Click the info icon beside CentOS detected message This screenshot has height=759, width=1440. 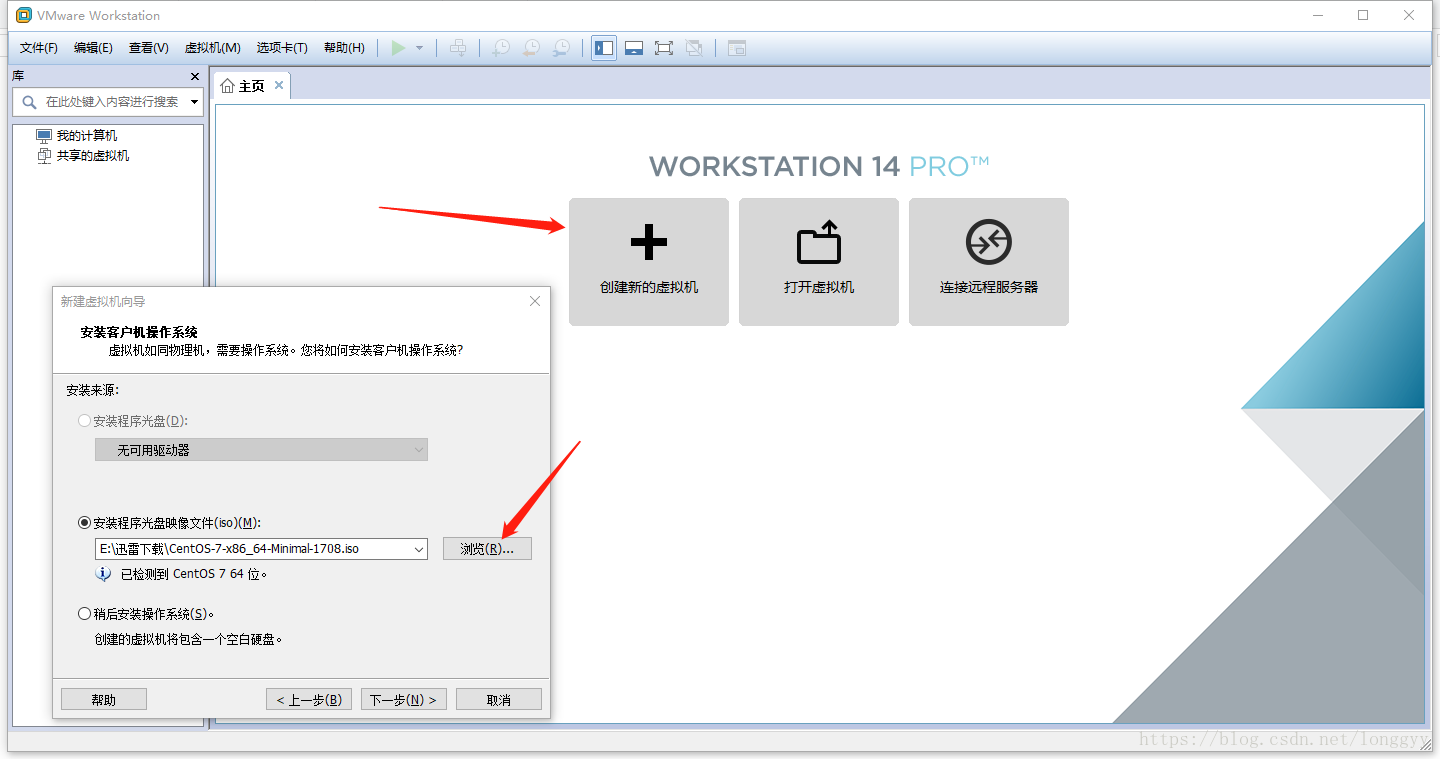(x=103, y=574)
